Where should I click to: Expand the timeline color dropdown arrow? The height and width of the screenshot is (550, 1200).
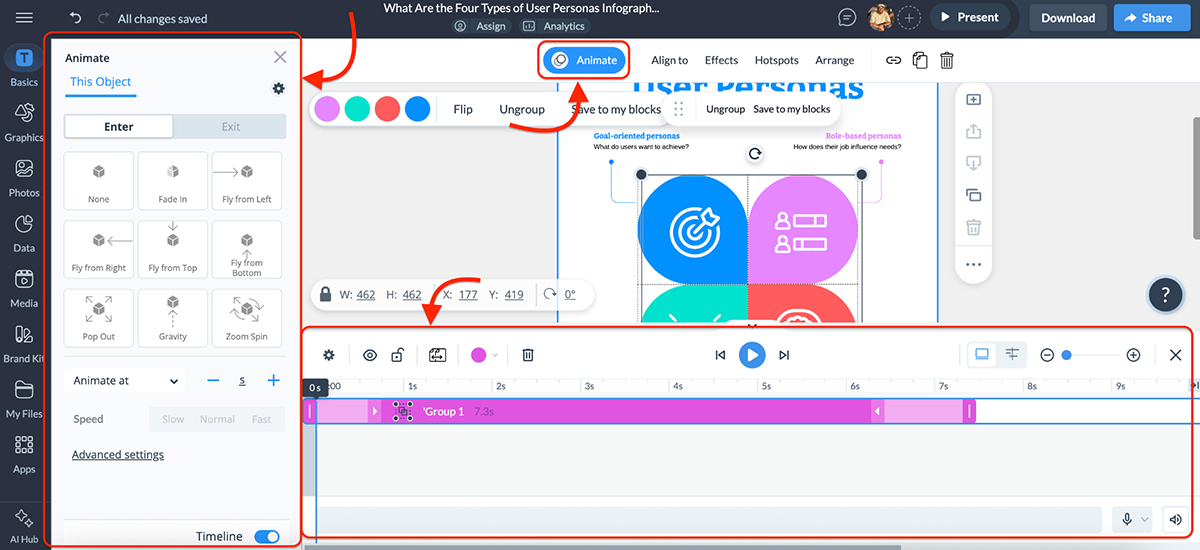tap(495, 354)
